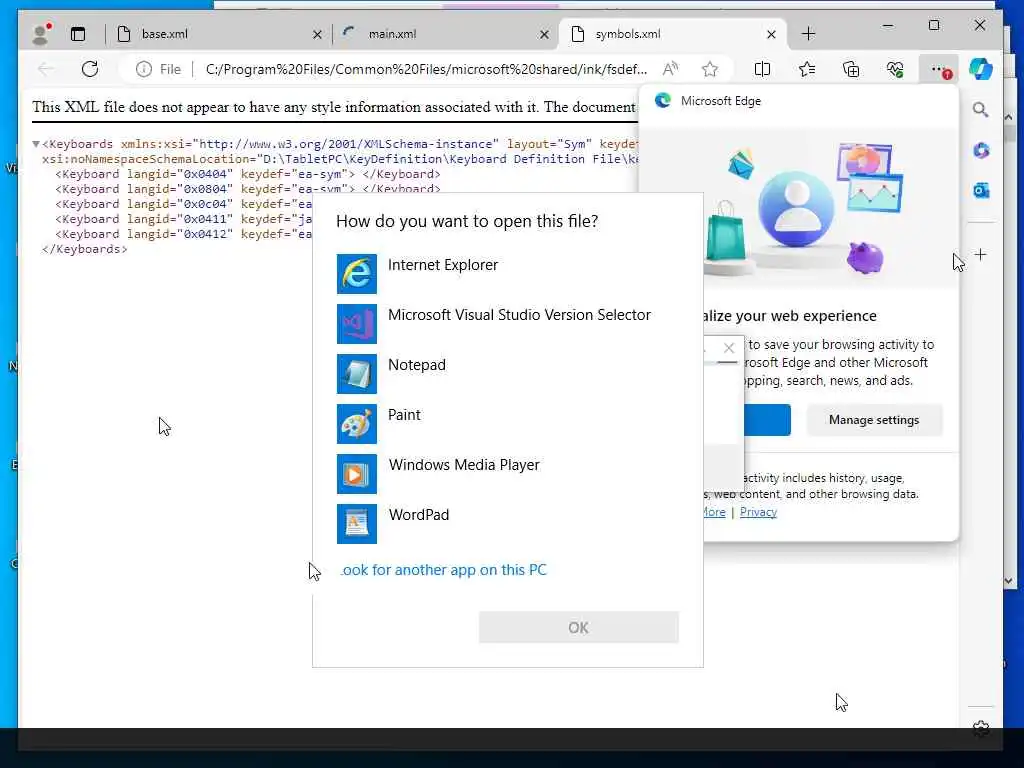Viewport: 1024px width, 768px height.
Task: Click the sidebar Search icon
Action: 980,110
